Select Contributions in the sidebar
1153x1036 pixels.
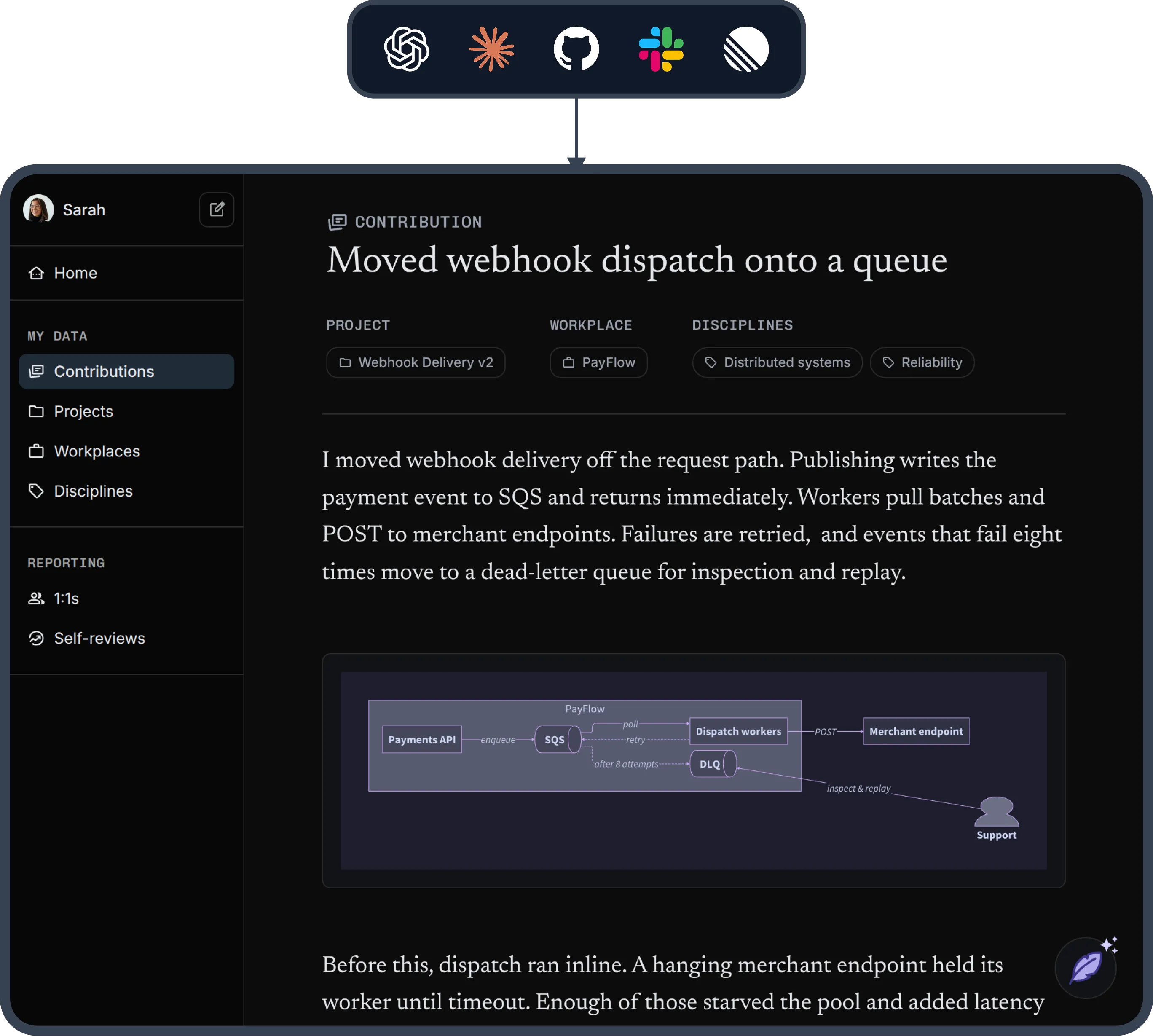point(126,371)
